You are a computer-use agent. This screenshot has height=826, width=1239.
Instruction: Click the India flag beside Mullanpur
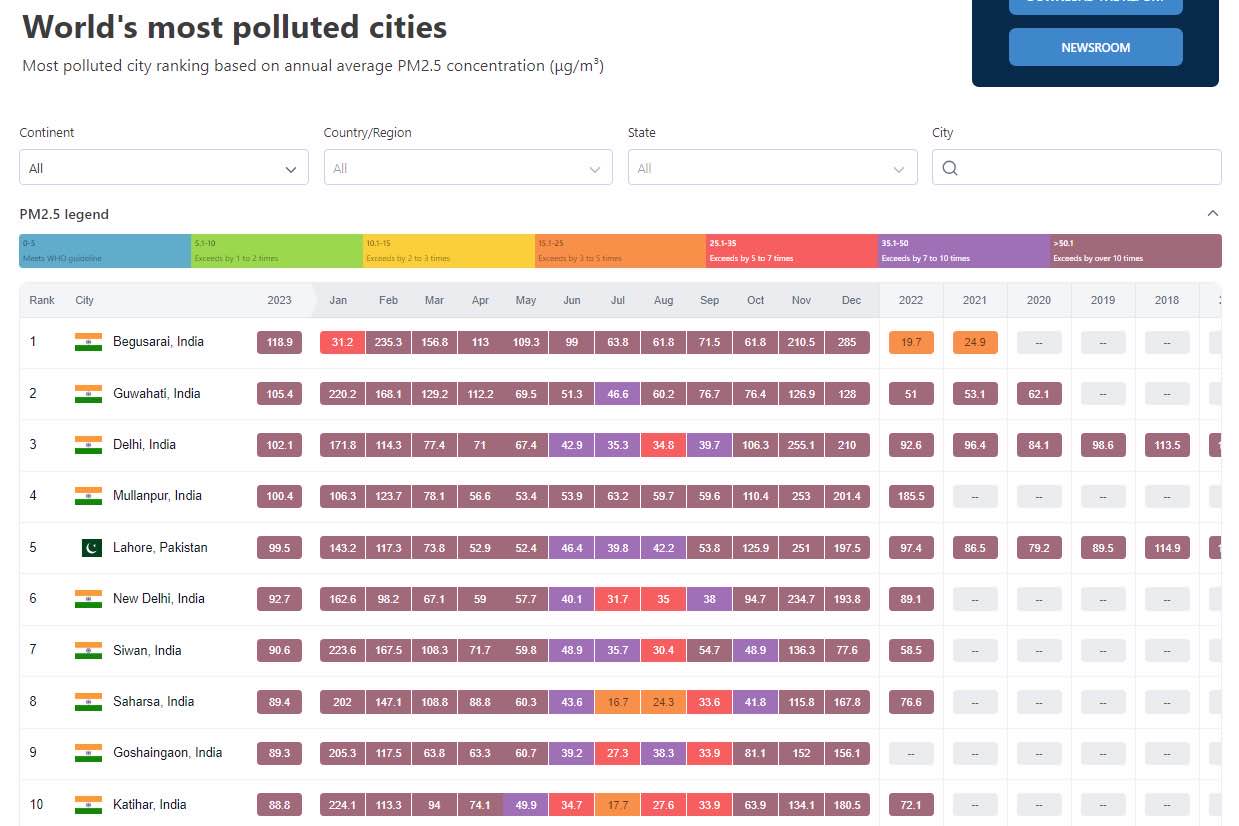point(88,496)
